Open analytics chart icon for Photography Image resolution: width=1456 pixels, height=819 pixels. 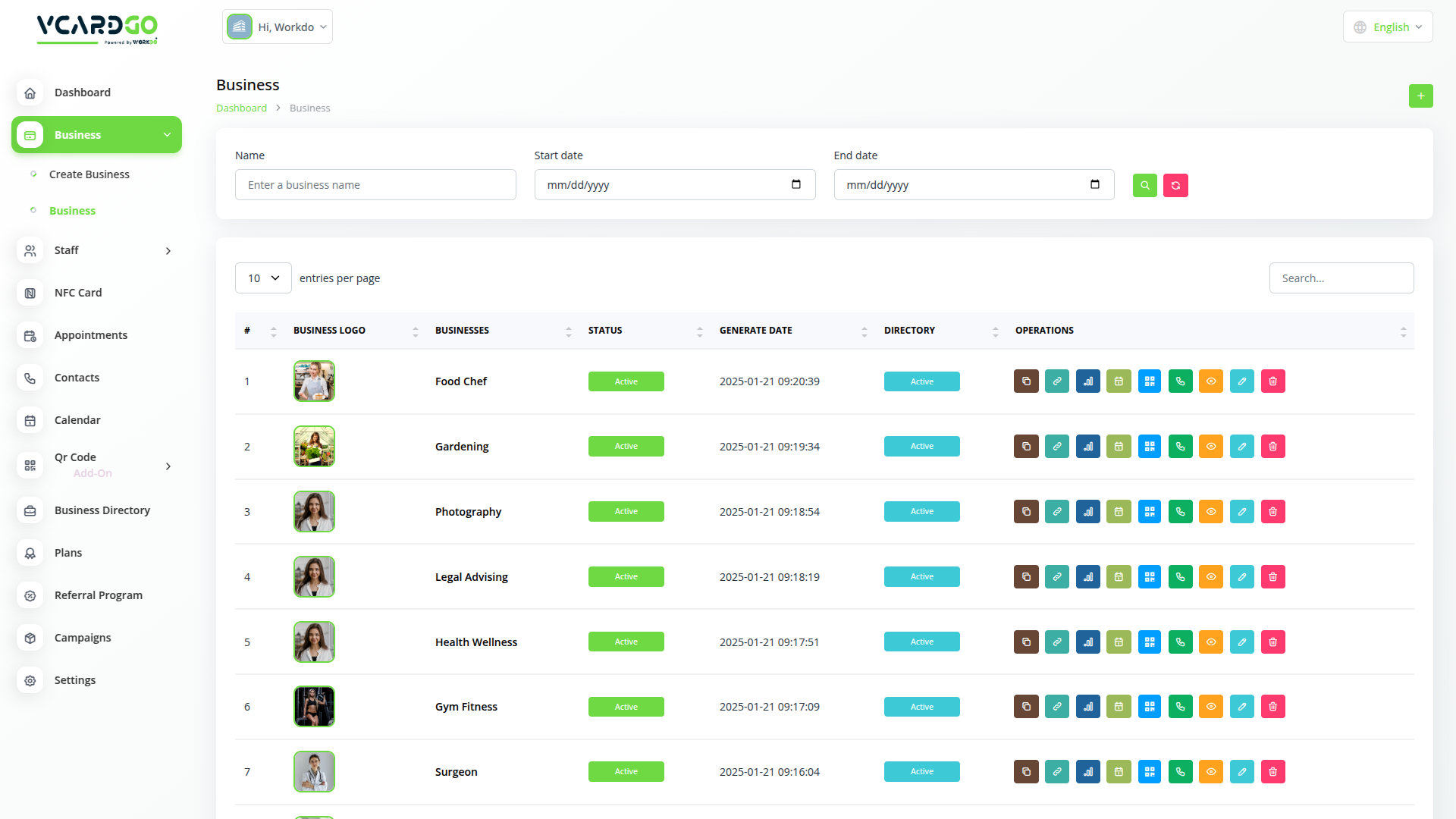click(1088, 512)
